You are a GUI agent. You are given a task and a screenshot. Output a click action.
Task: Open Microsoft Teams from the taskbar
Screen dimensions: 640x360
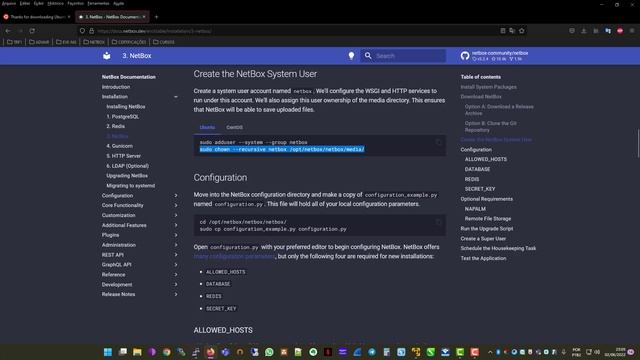point(225,352)
